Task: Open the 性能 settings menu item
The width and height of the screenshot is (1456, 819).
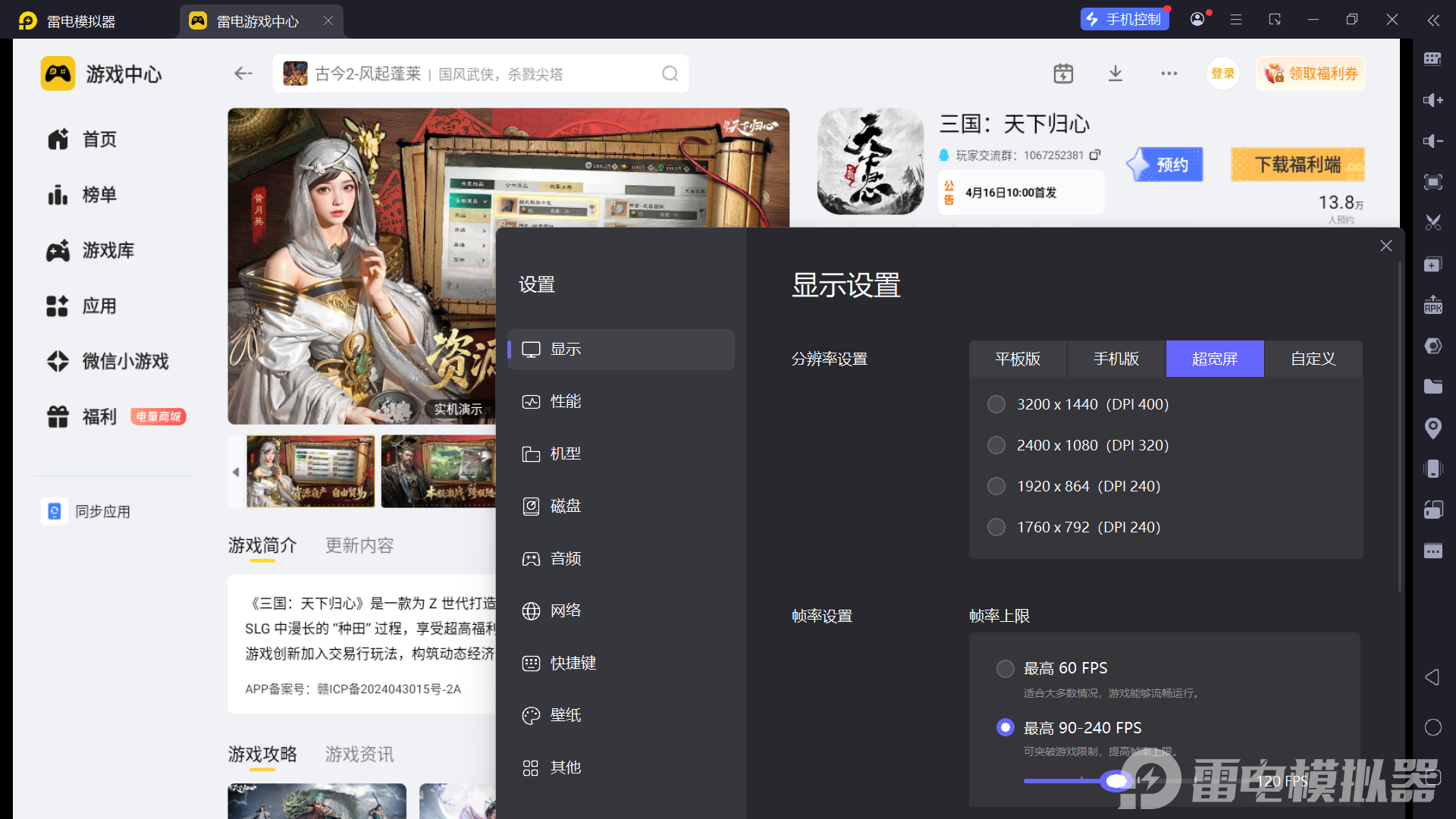Action: (565, 401)
